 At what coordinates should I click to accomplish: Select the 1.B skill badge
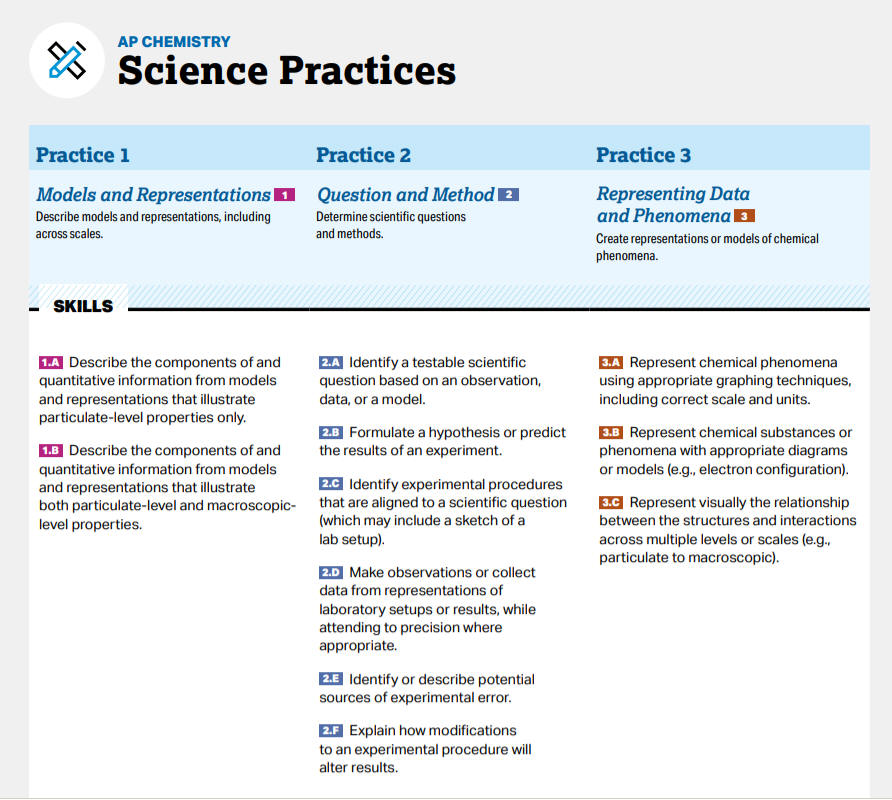[51, 451]
